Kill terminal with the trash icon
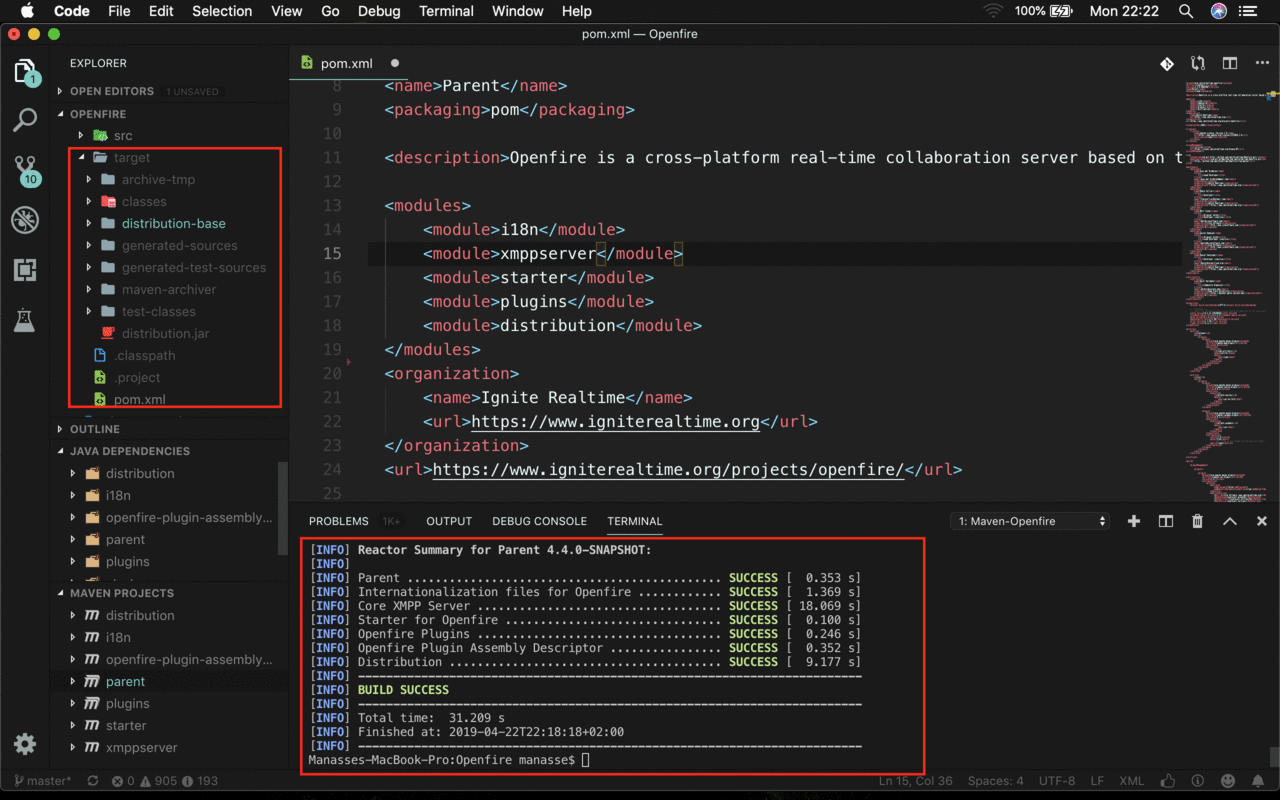The width and height of the screenshot is (1280, 800). 1197,521
